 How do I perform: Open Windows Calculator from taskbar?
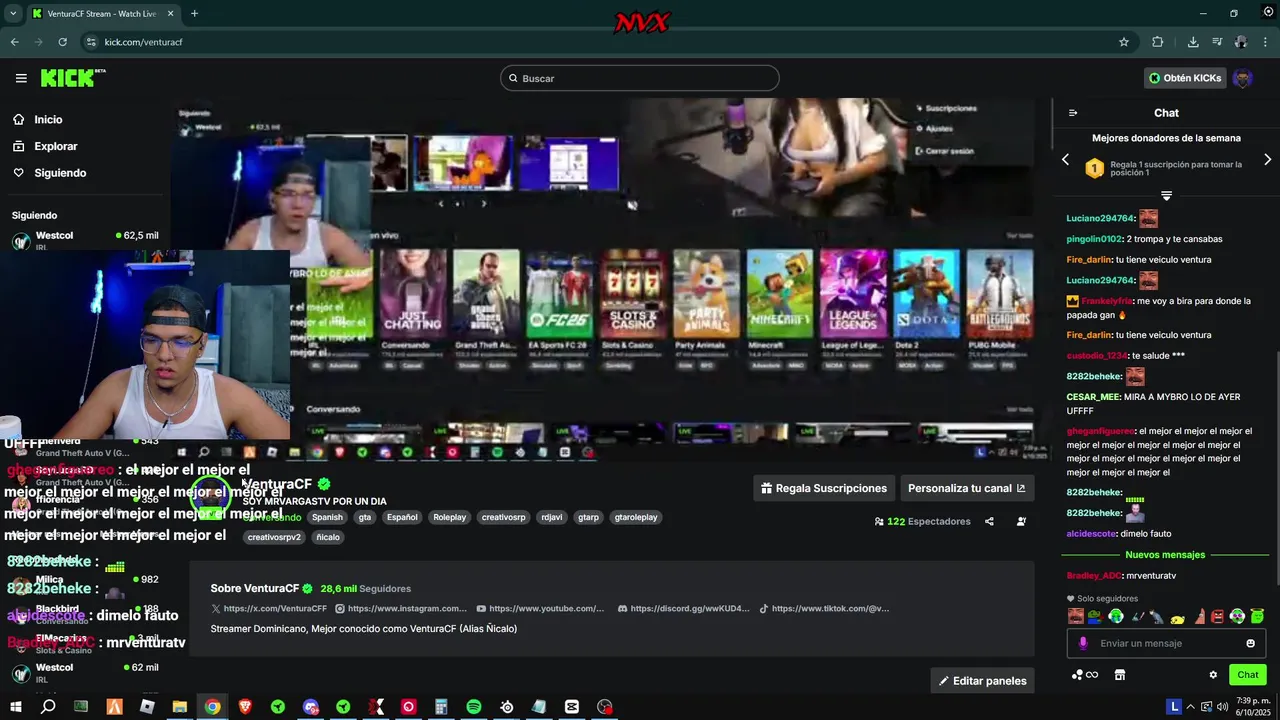click(x=441, y=707)
